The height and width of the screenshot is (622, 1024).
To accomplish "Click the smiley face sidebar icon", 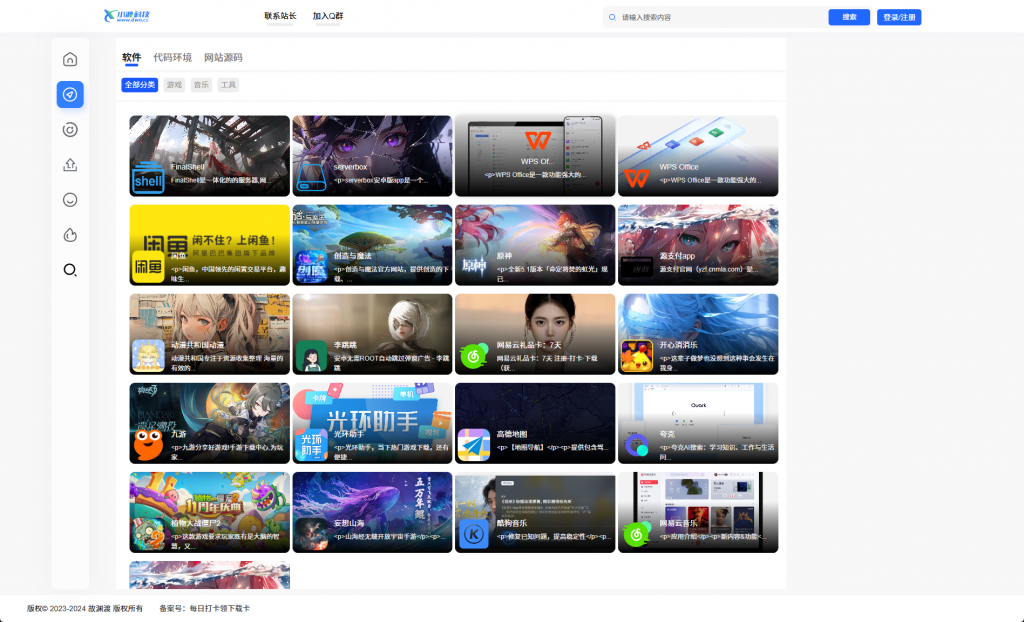I will 70,200.
